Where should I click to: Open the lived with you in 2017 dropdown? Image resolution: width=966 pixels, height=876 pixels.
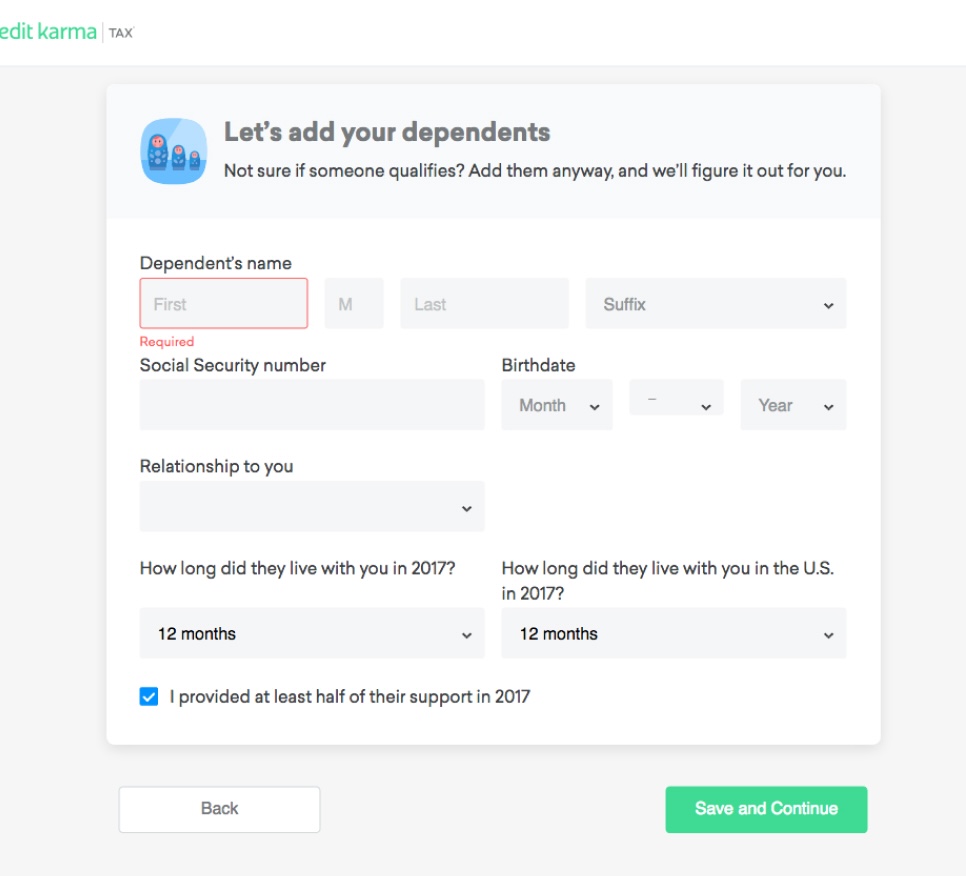[x=312, y=633]
